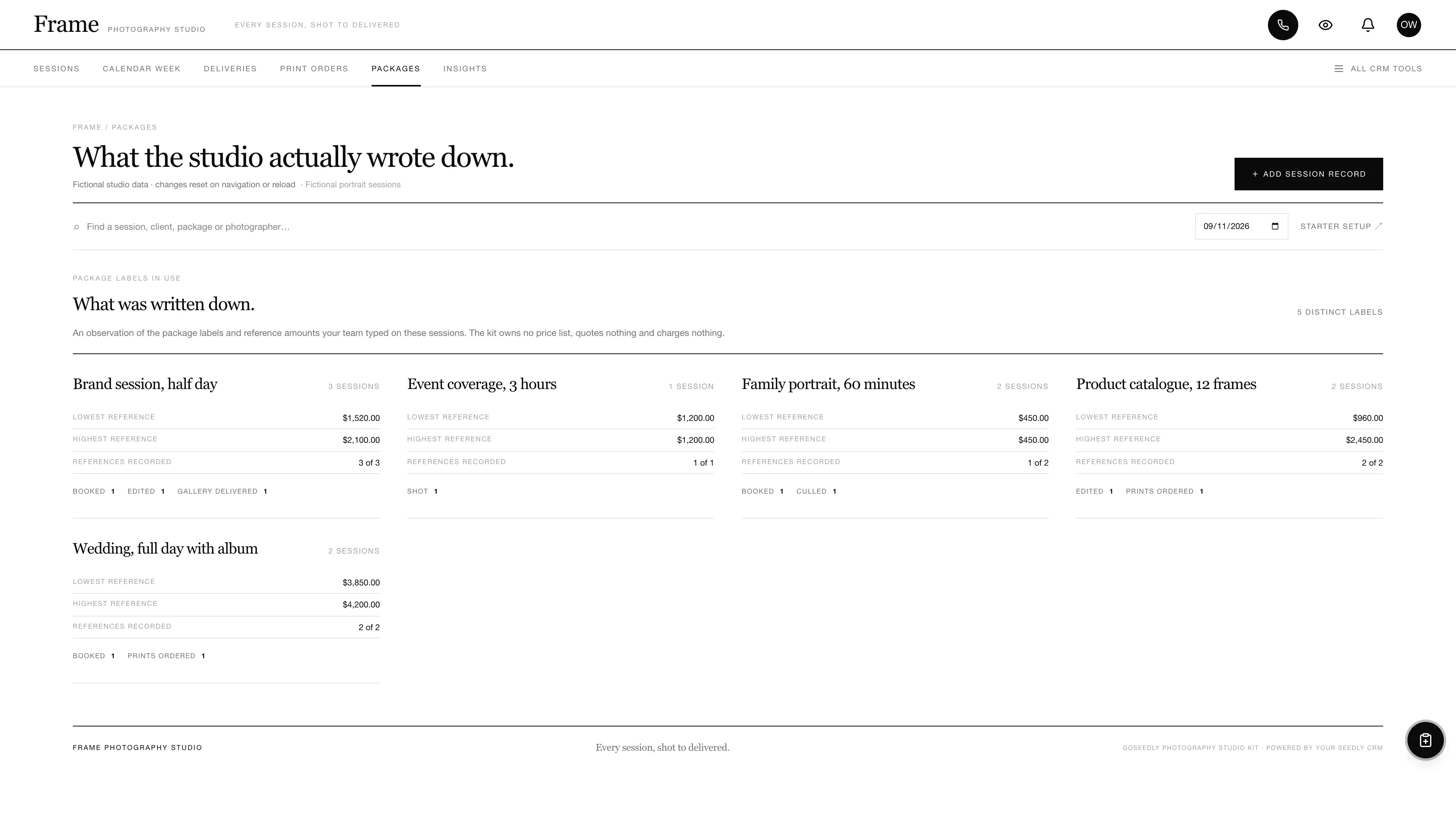Click the $2,450.00 highest reference value
The width and height of the screenshot is (1456, 819).
[1364, 440]
